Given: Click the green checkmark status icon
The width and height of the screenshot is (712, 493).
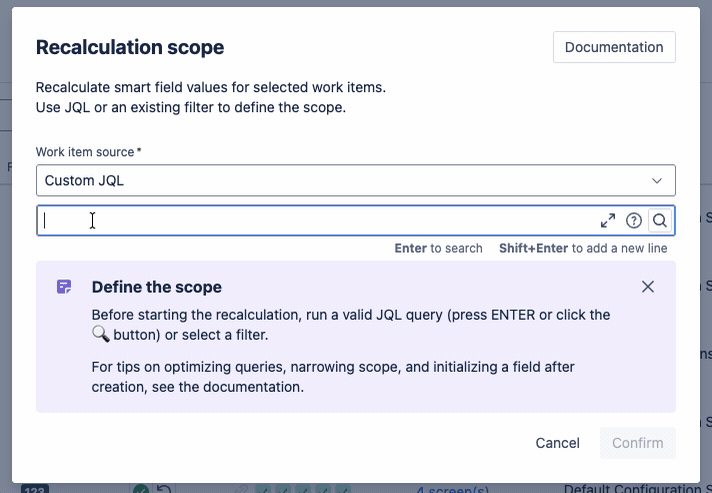Looking at the screenshot, I should pyautogui.click(x=141, y=490).
